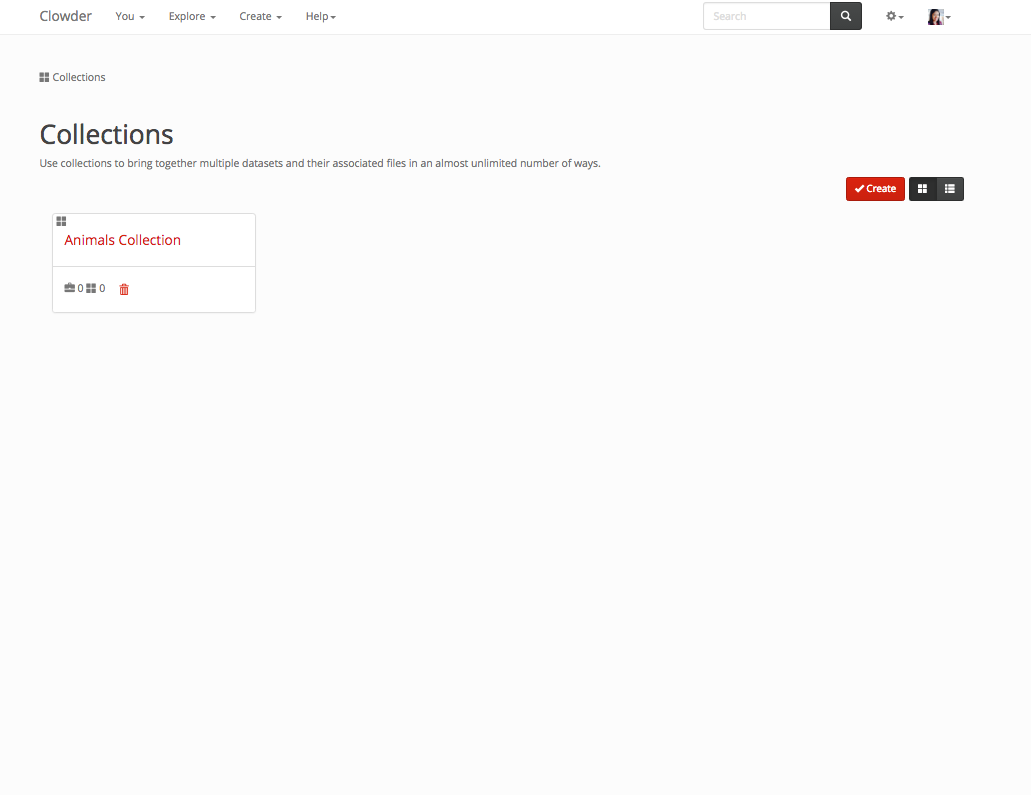Expand the You dropdown menu
Image resolution: width=1031 pixels, height=795 pixels.
[130, 17]
